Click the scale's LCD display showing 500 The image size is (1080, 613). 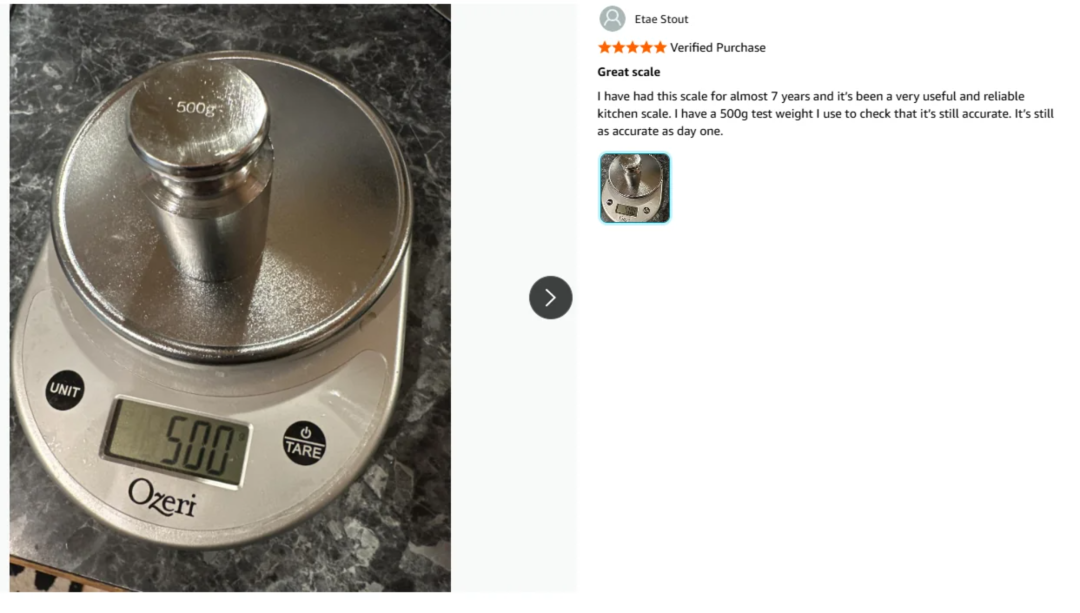pyautogui.click(x=177, y=441)
